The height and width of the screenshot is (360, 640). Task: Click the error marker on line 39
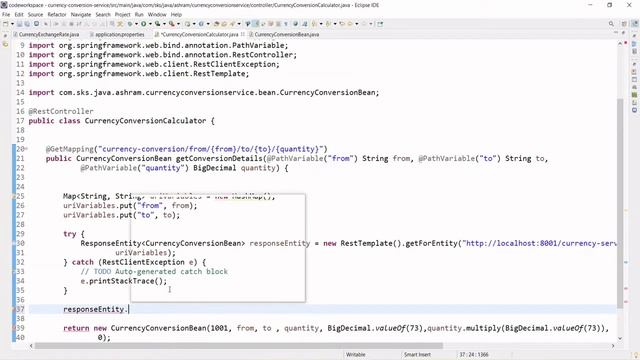14,328
